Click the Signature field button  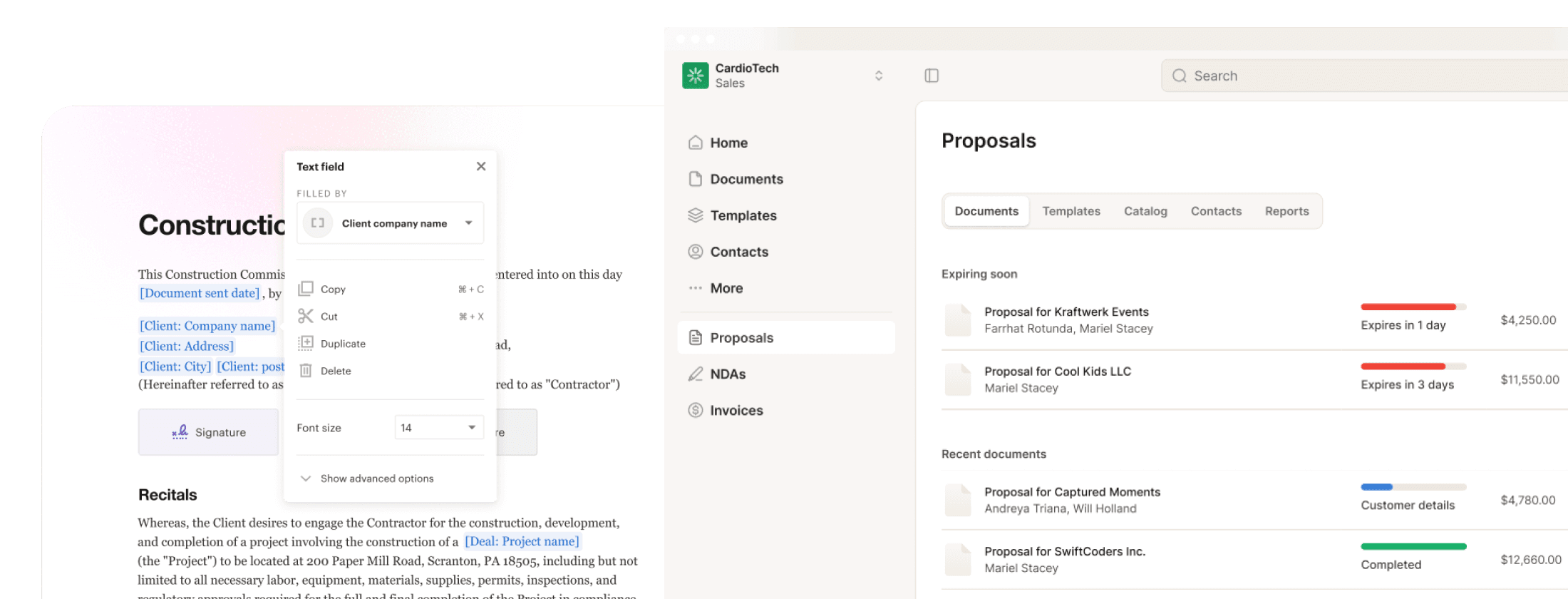[x=208, y=432]
